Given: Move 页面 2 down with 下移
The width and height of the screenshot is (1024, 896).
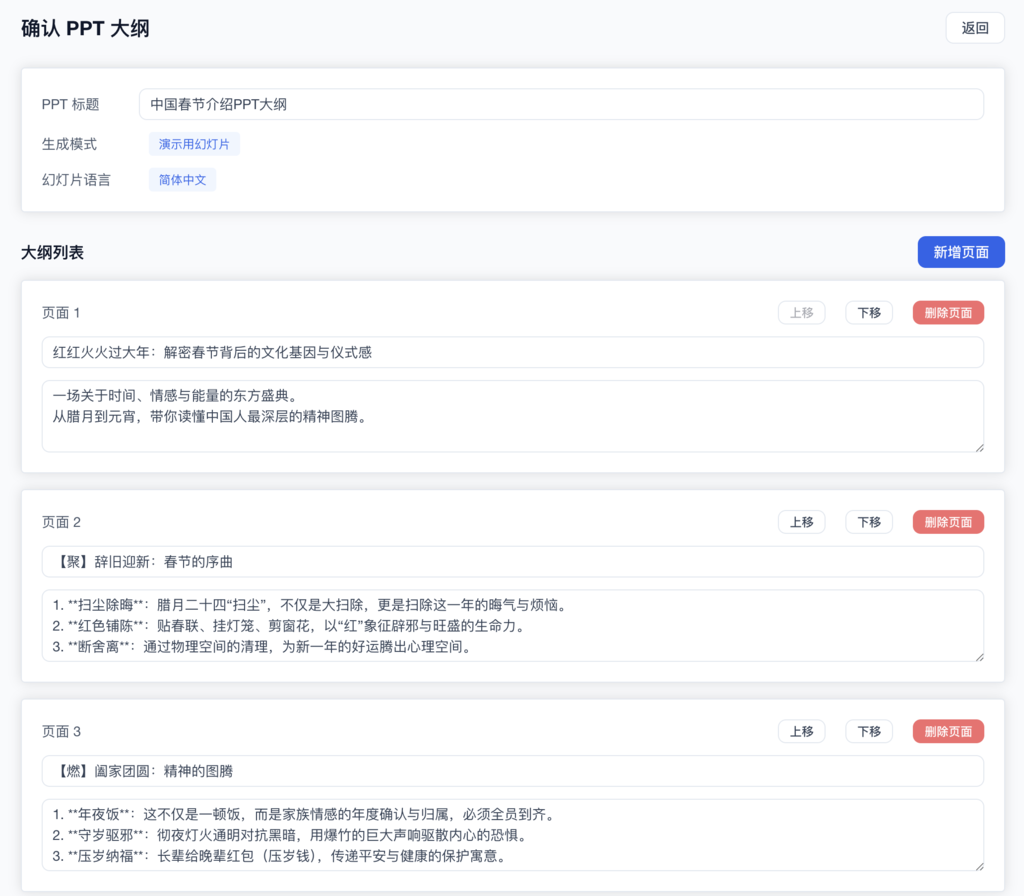Looking at the screenshot, I should pos(868,522).
